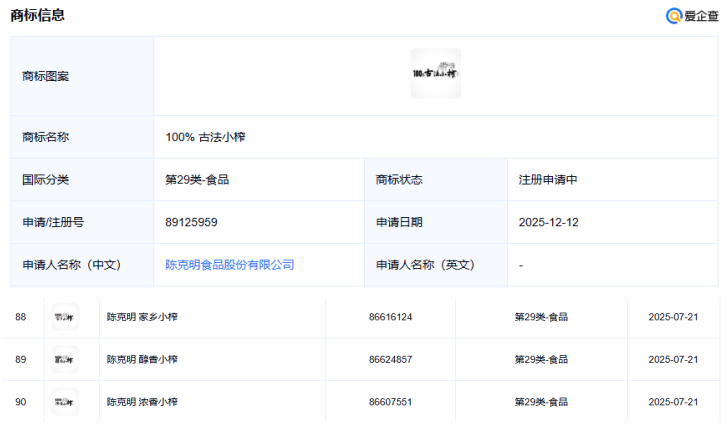727x431 pixels.
Task: Click row number 90
Action: tap(20, 402)
